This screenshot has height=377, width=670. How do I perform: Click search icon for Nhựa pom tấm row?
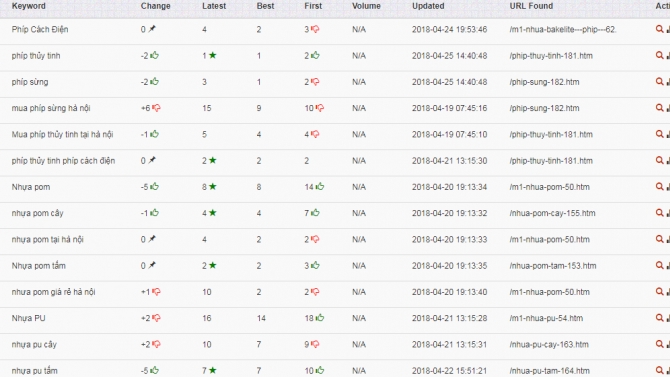659,265
